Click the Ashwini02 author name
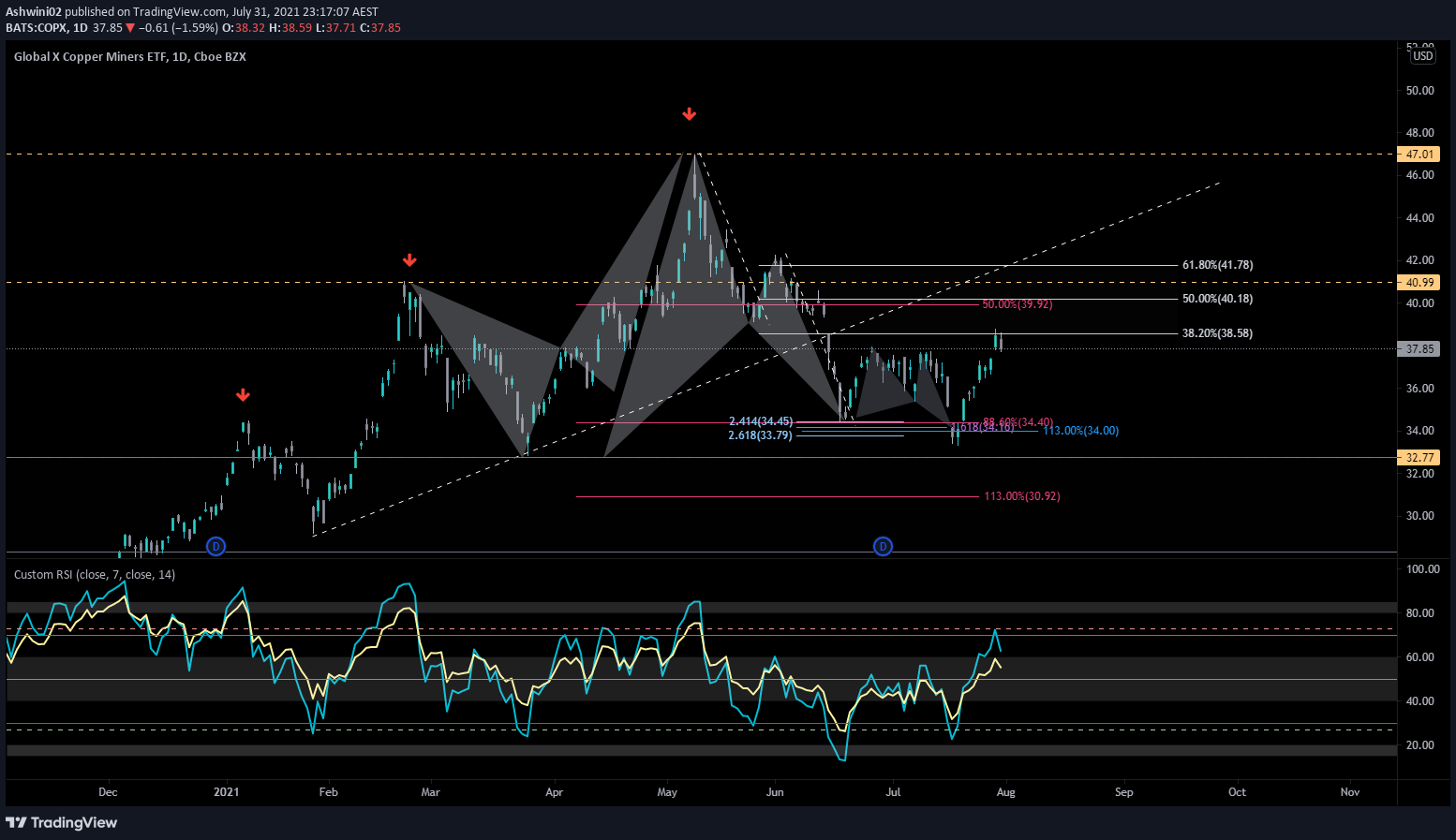 (34, 12)
